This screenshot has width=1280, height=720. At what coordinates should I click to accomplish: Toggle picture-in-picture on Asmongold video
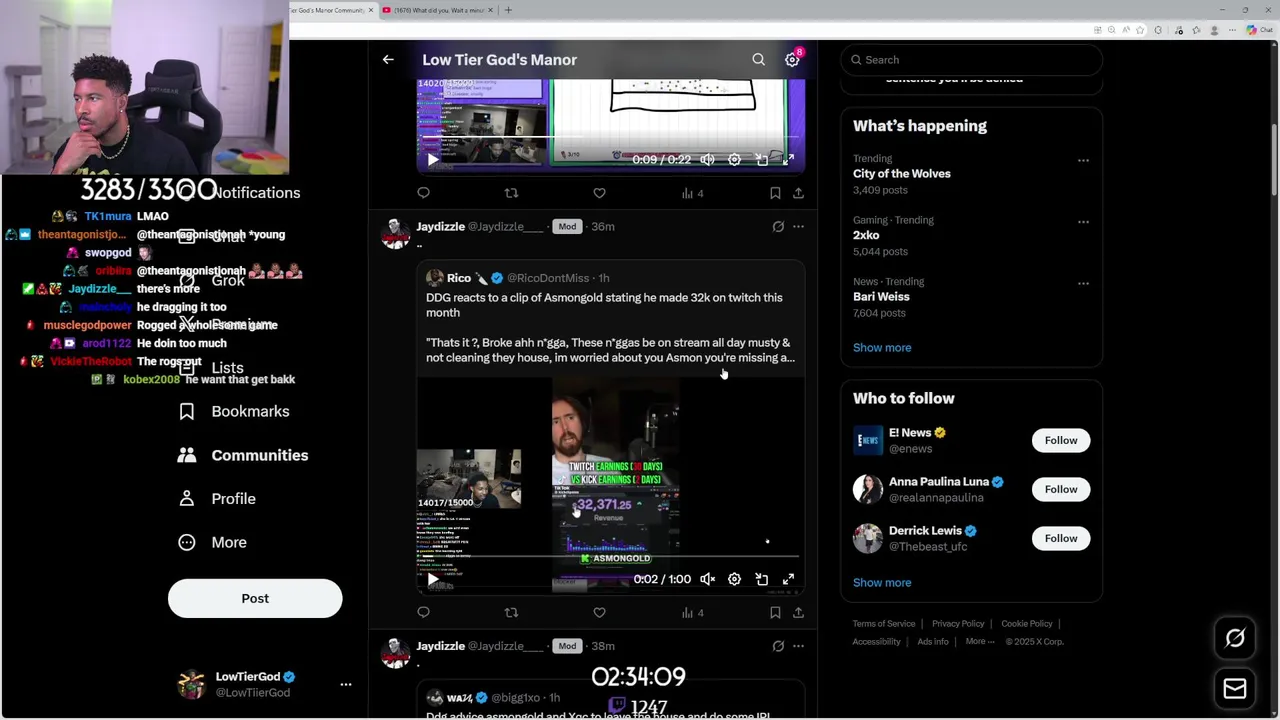coord(762,579)
